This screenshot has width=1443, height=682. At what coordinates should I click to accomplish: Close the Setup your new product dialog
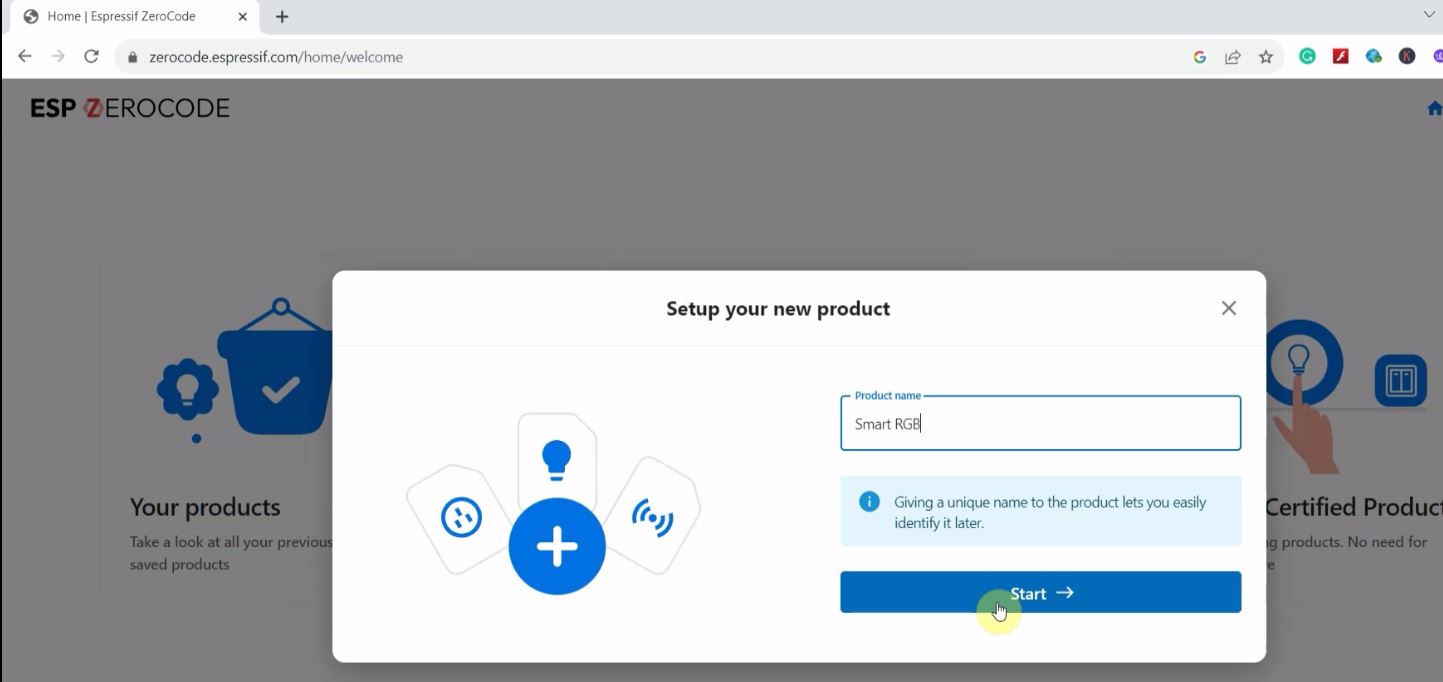point(1228,308)
